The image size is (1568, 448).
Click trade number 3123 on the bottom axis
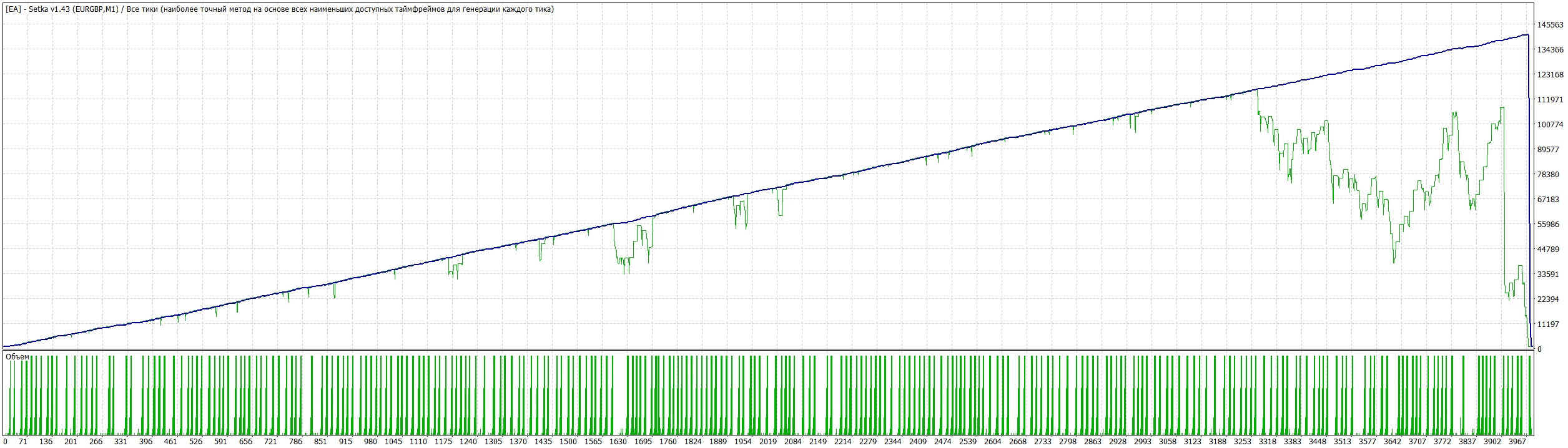click(x=1193, y=442)
